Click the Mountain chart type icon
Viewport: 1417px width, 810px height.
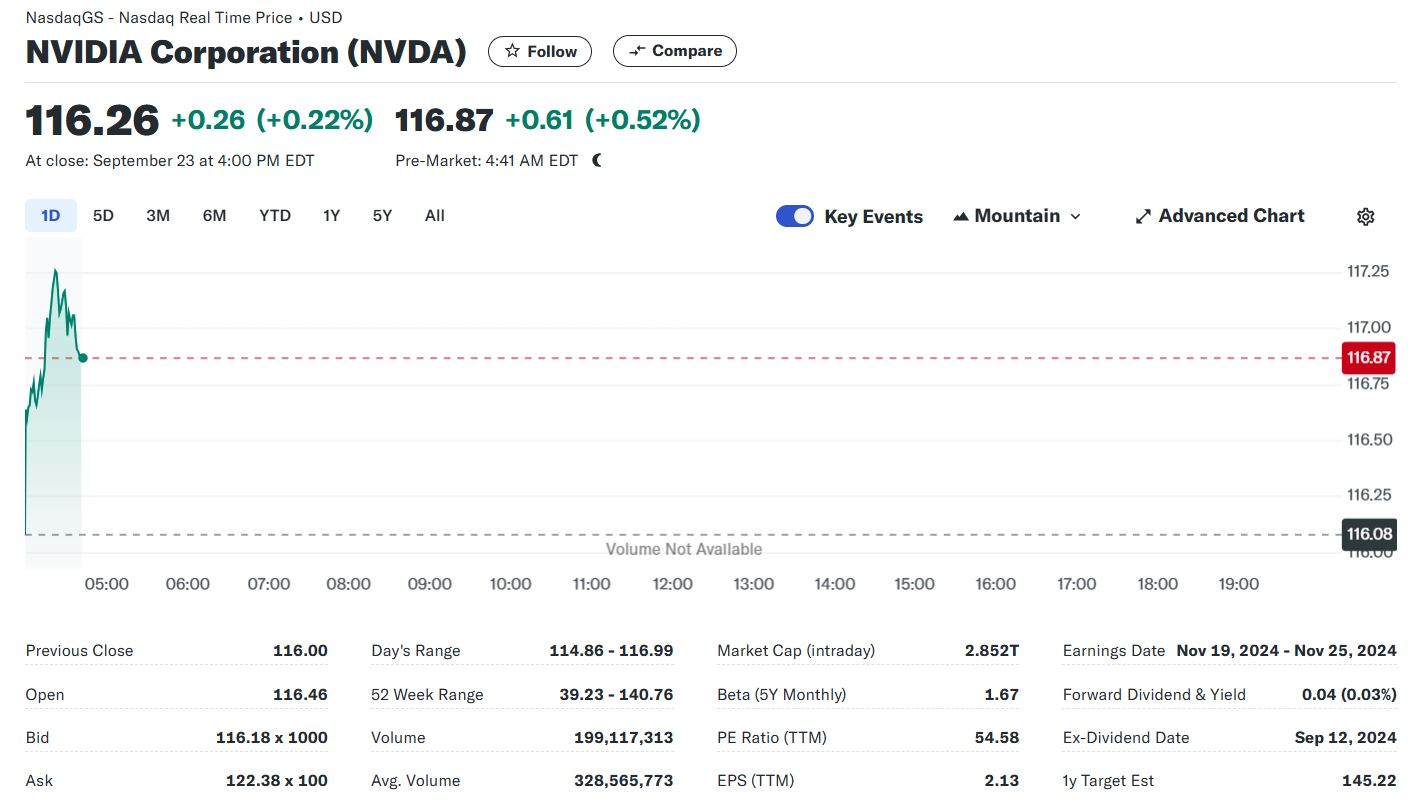tap(960, 216)
